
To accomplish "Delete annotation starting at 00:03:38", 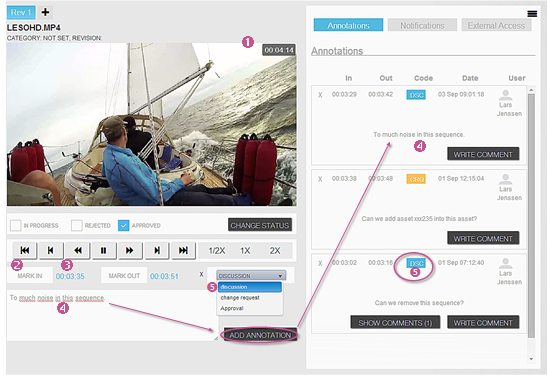I will pos(320,179).
